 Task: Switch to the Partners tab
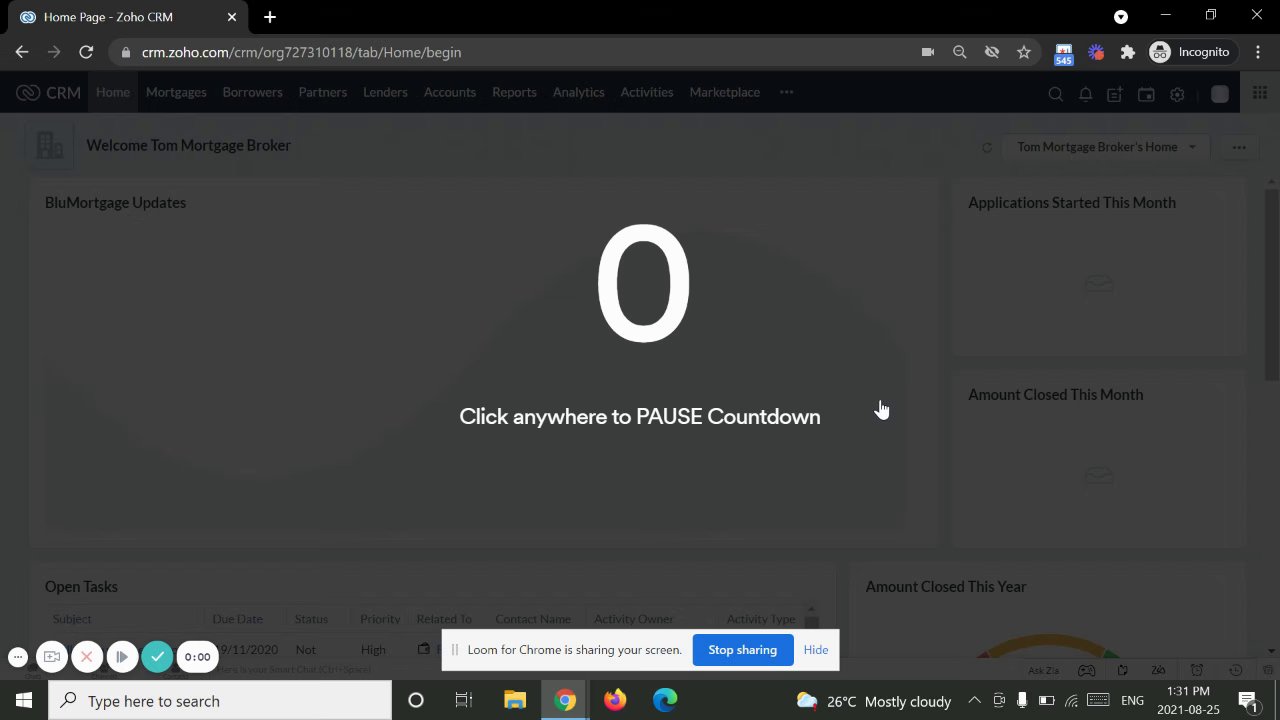pos(323,92)
